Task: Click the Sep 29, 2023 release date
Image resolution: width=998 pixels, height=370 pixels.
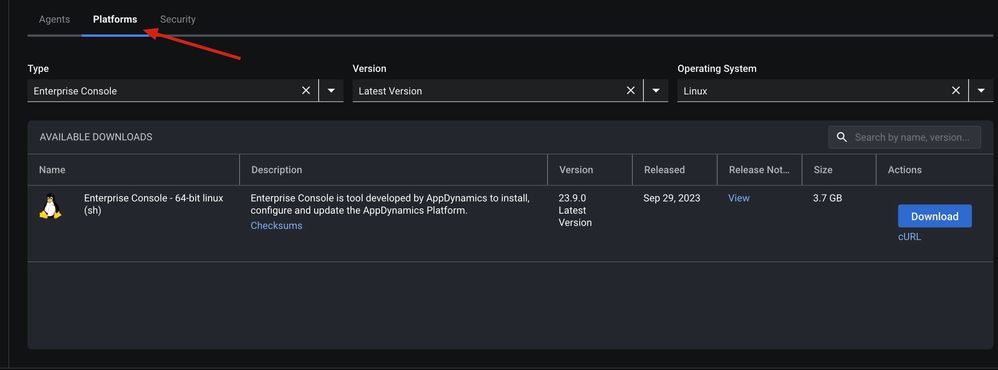Action: pos(671,198)
